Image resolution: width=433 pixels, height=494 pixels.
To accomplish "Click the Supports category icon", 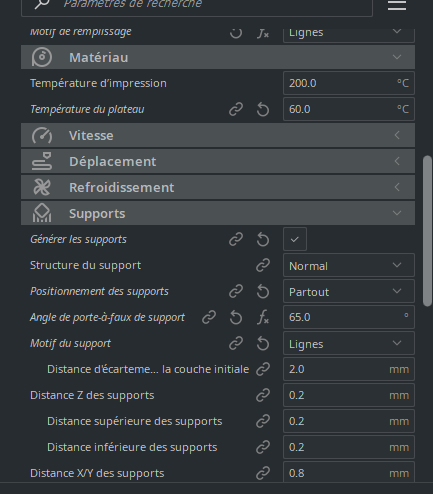I will click(42, 213).
